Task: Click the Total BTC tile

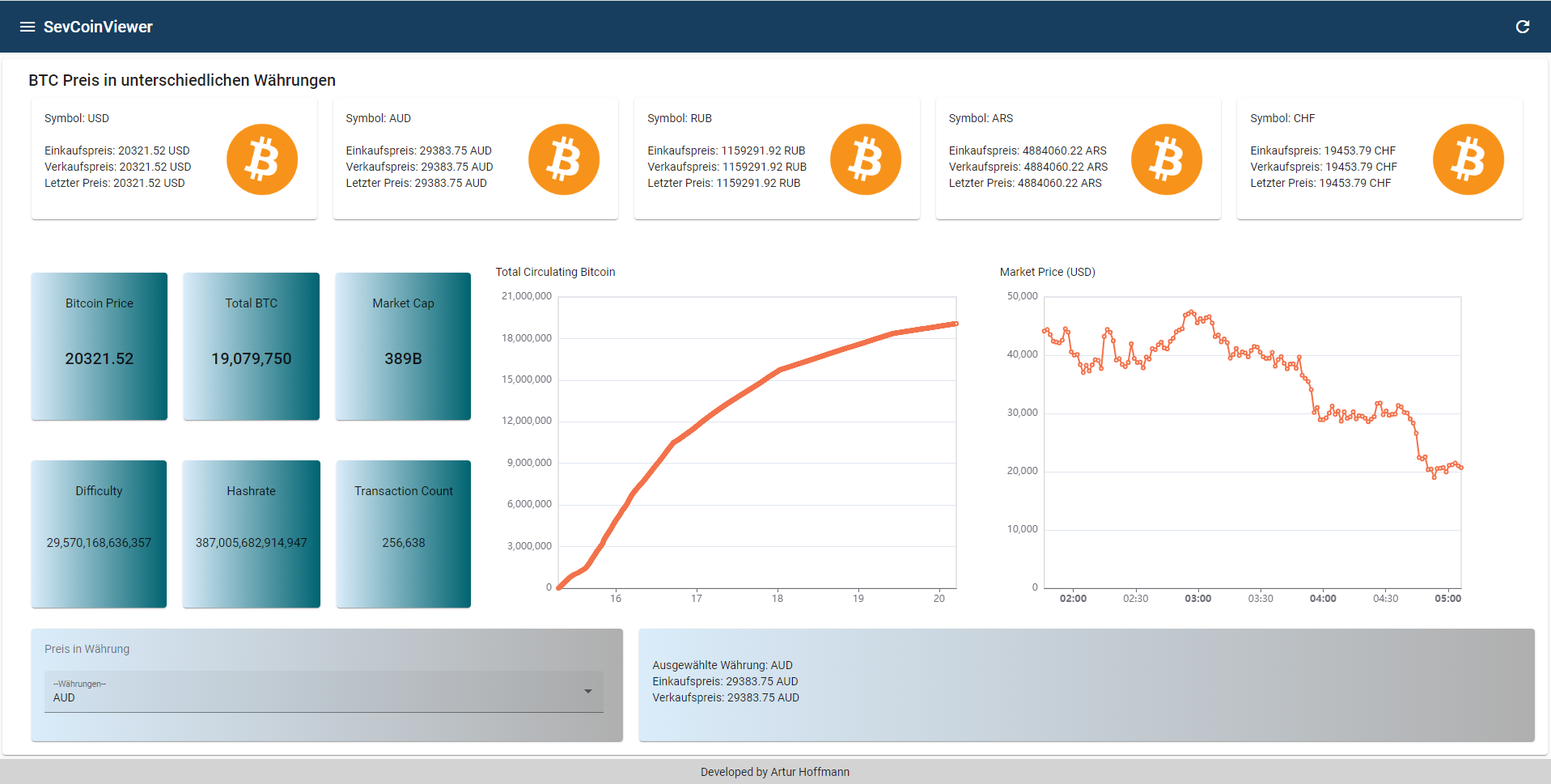Action: point(251,346)
